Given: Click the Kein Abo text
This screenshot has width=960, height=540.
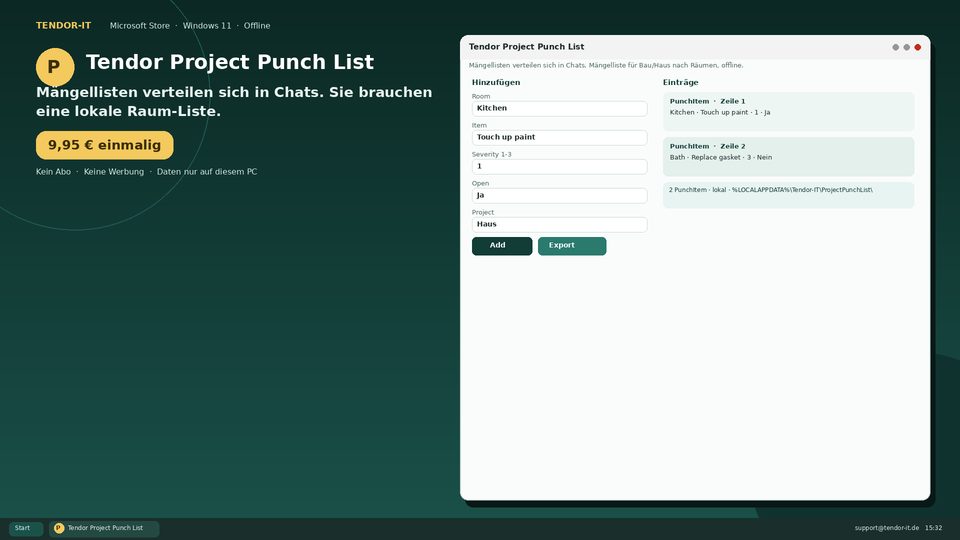Looking at the screenshot, I should click(x=53, y=172).
